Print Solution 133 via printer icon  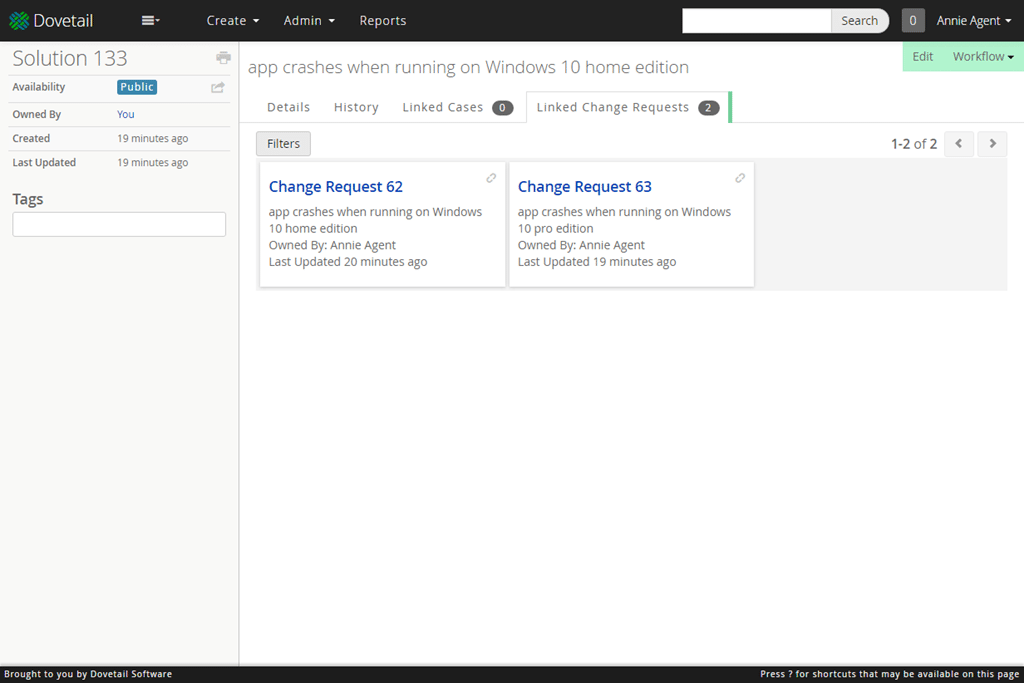tap(223, 58)
